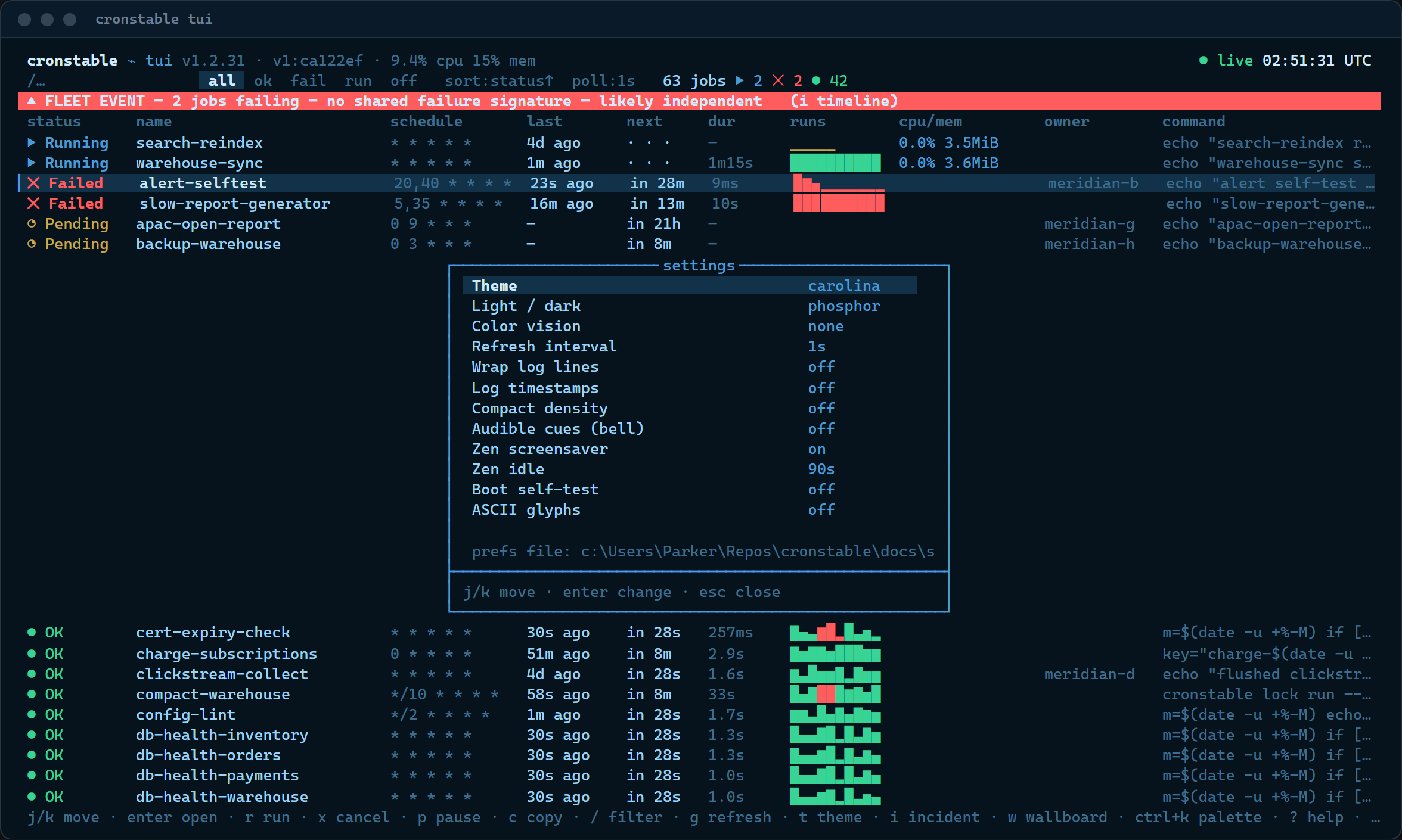Image resolution: width=1402 pixels, height=840 pixels.
Task: Open the sort:status selector
Action: click(499, 80)
